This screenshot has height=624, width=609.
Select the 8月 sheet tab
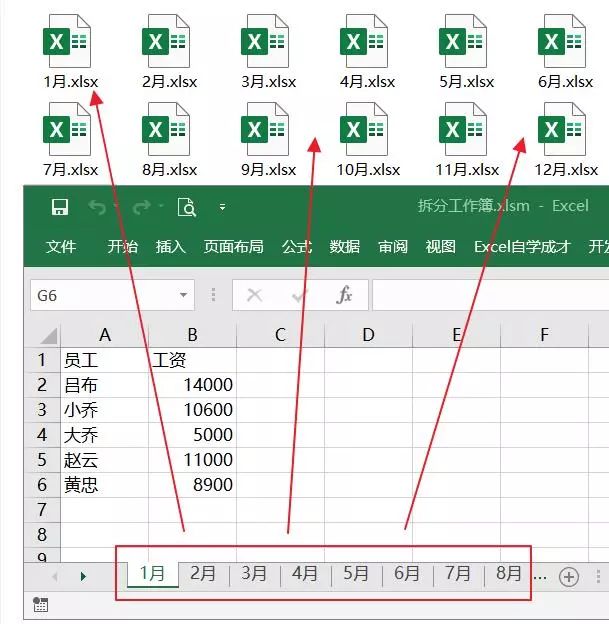[508, 574]
